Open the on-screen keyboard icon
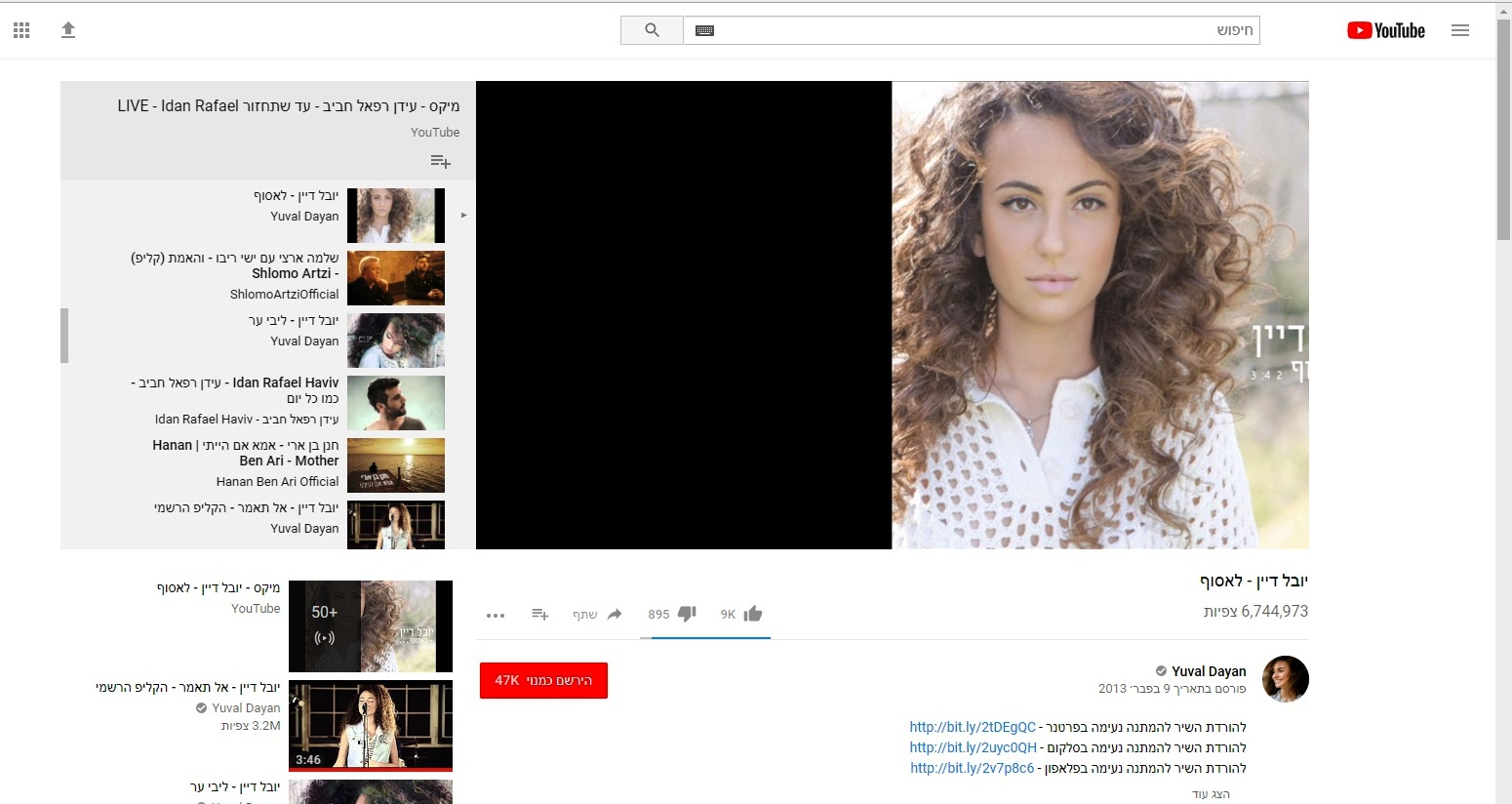 (704, 31)
